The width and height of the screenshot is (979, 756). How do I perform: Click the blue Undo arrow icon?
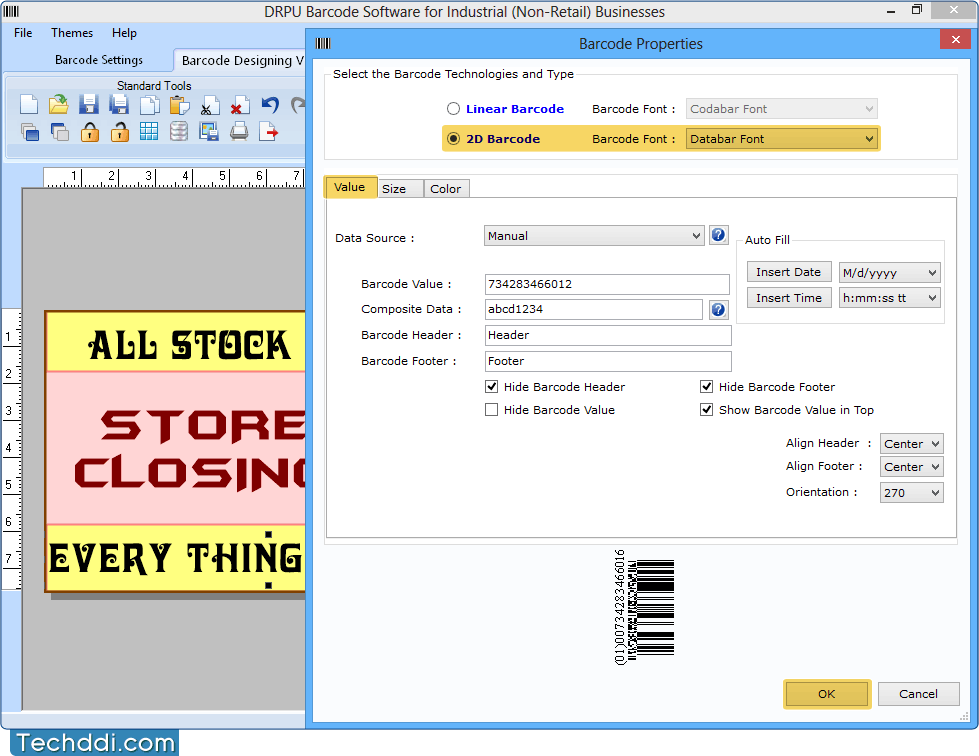pos(270,104)
